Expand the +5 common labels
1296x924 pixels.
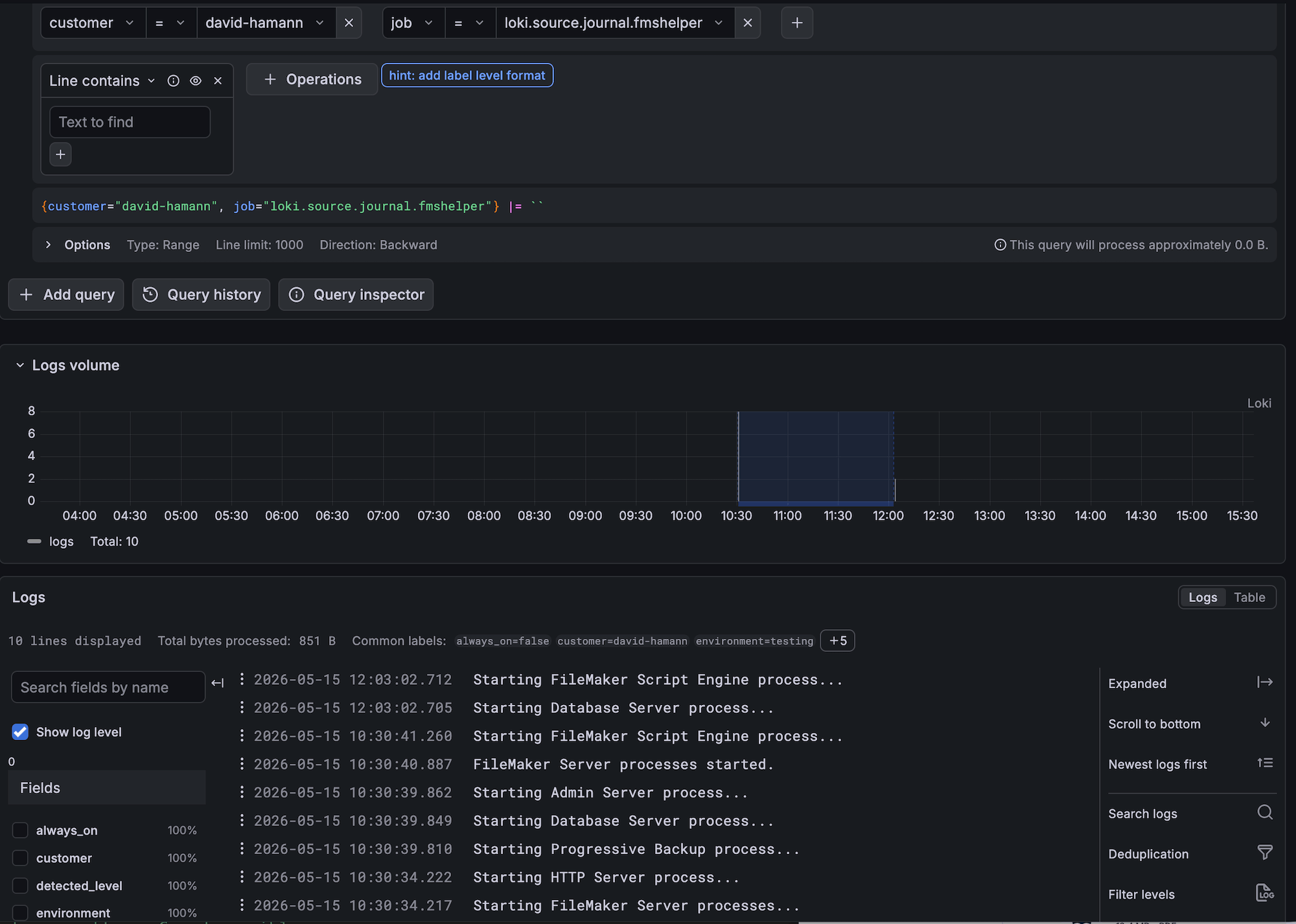point(837,640)
